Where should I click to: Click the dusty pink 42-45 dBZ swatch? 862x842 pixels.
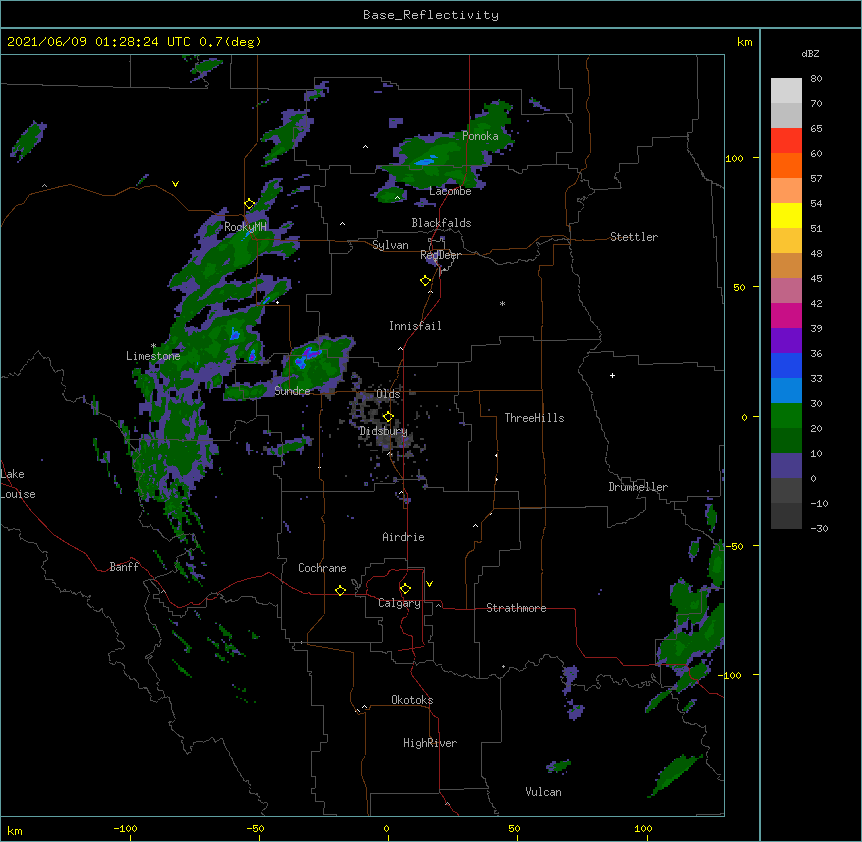(x=786, y=291)
